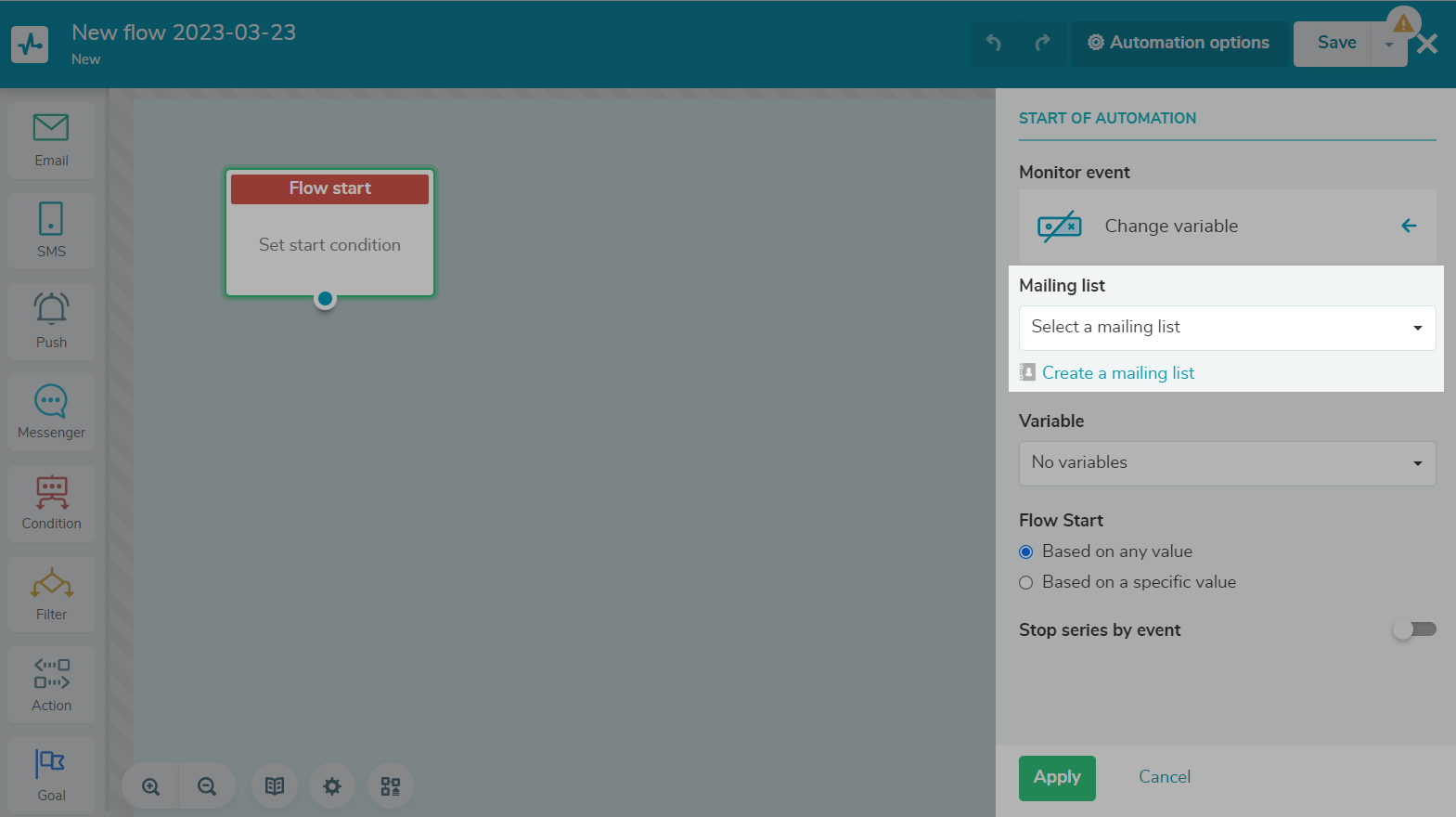Zoom in on the flow canvas

[x=150, y=786]
